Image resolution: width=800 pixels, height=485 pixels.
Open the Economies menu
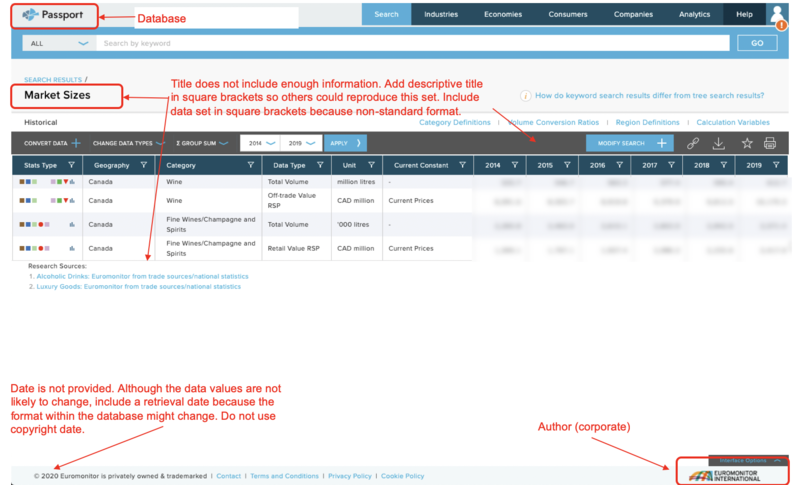[x=503, y=14]
